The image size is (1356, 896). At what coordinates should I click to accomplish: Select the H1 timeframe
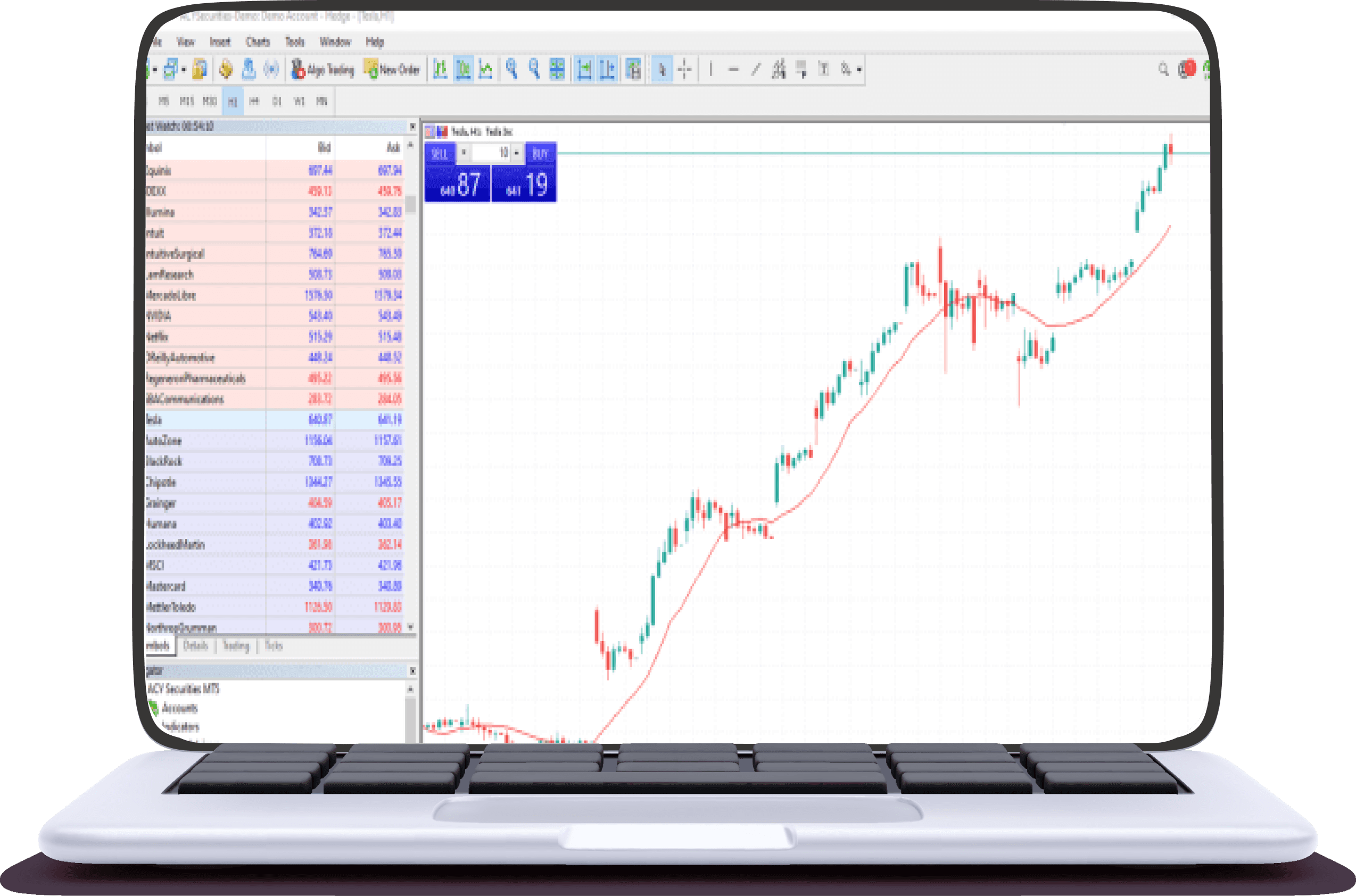(233, 102)
